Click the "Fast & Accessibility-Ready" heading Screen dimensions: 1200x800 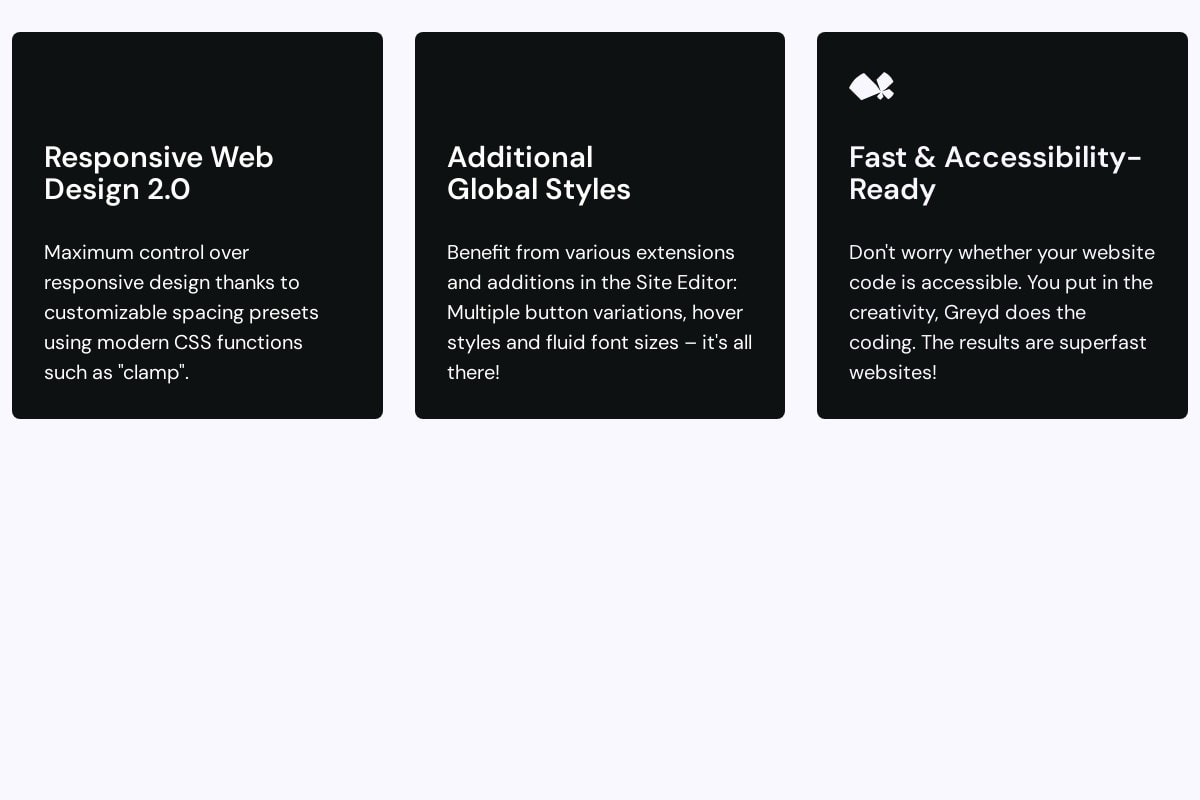click(994, 173)
